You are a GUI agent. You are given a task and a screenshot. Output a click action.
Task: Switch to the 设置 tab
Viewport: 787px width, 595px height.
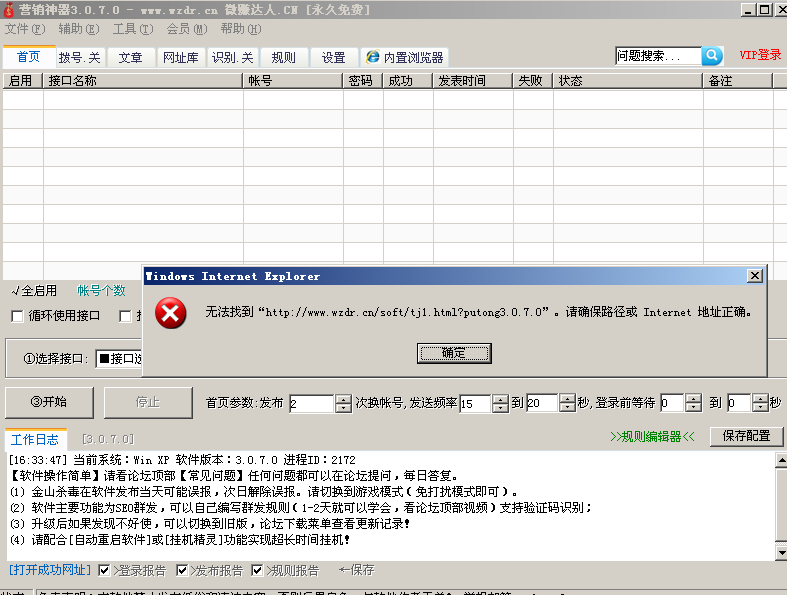tap(333, 58)
